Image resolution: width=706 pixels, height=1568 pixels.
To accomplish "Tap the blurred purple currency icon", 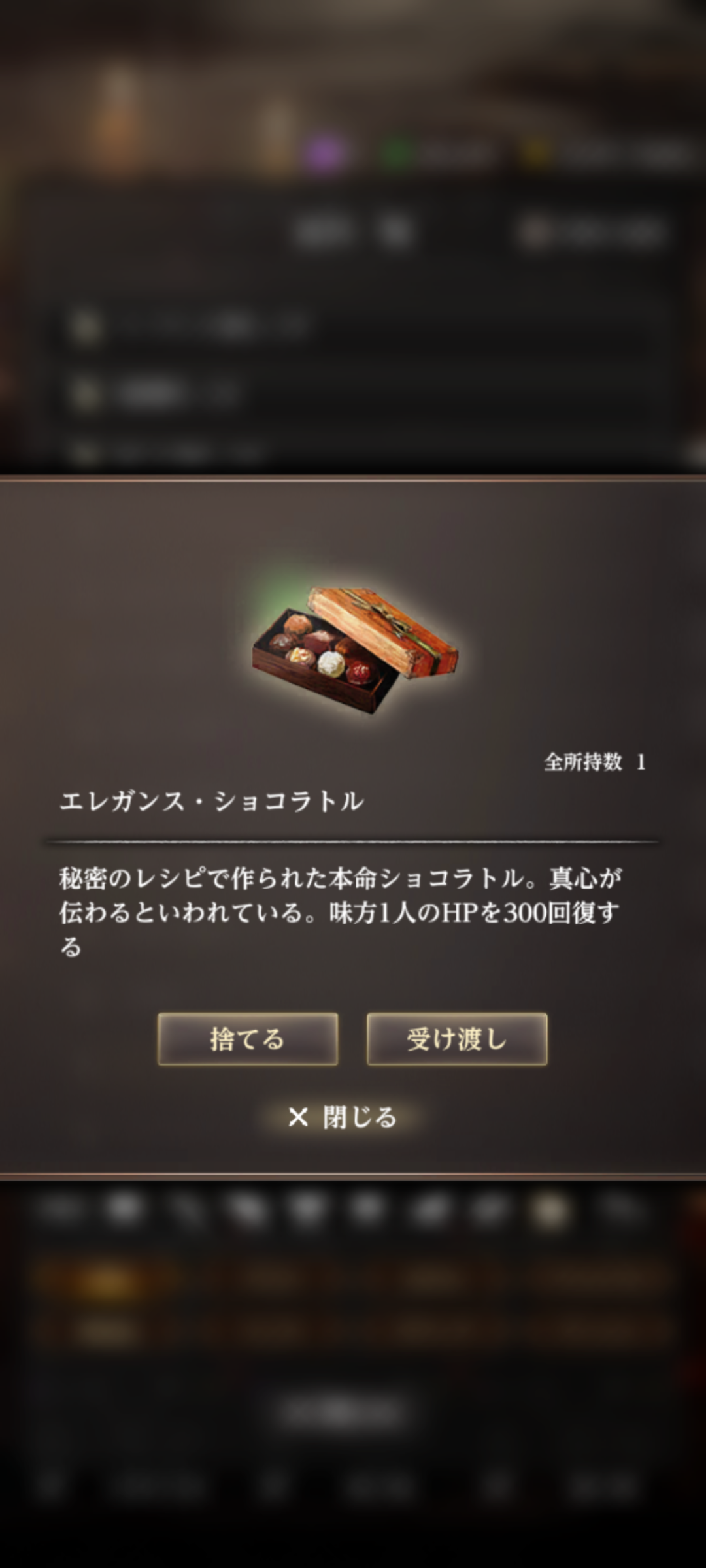I will click(x=325, y=154).
